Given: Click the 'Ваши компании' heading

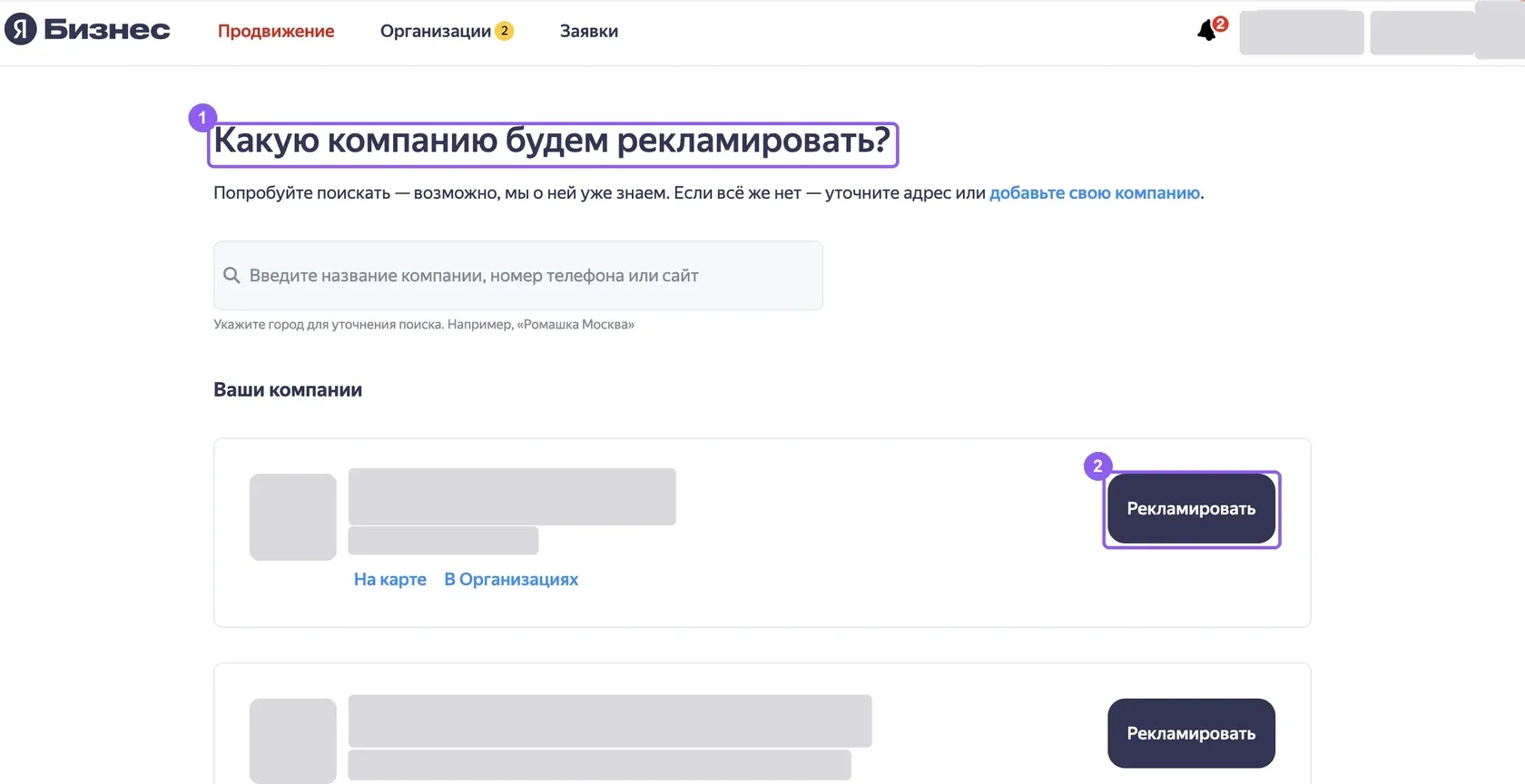Looking at the screenshot, I should 288,390.
